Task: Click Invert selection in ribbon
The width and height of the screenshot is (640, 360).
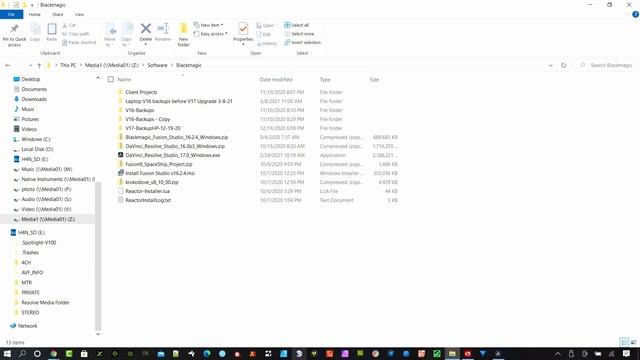Action: click(x=302, y=42)
